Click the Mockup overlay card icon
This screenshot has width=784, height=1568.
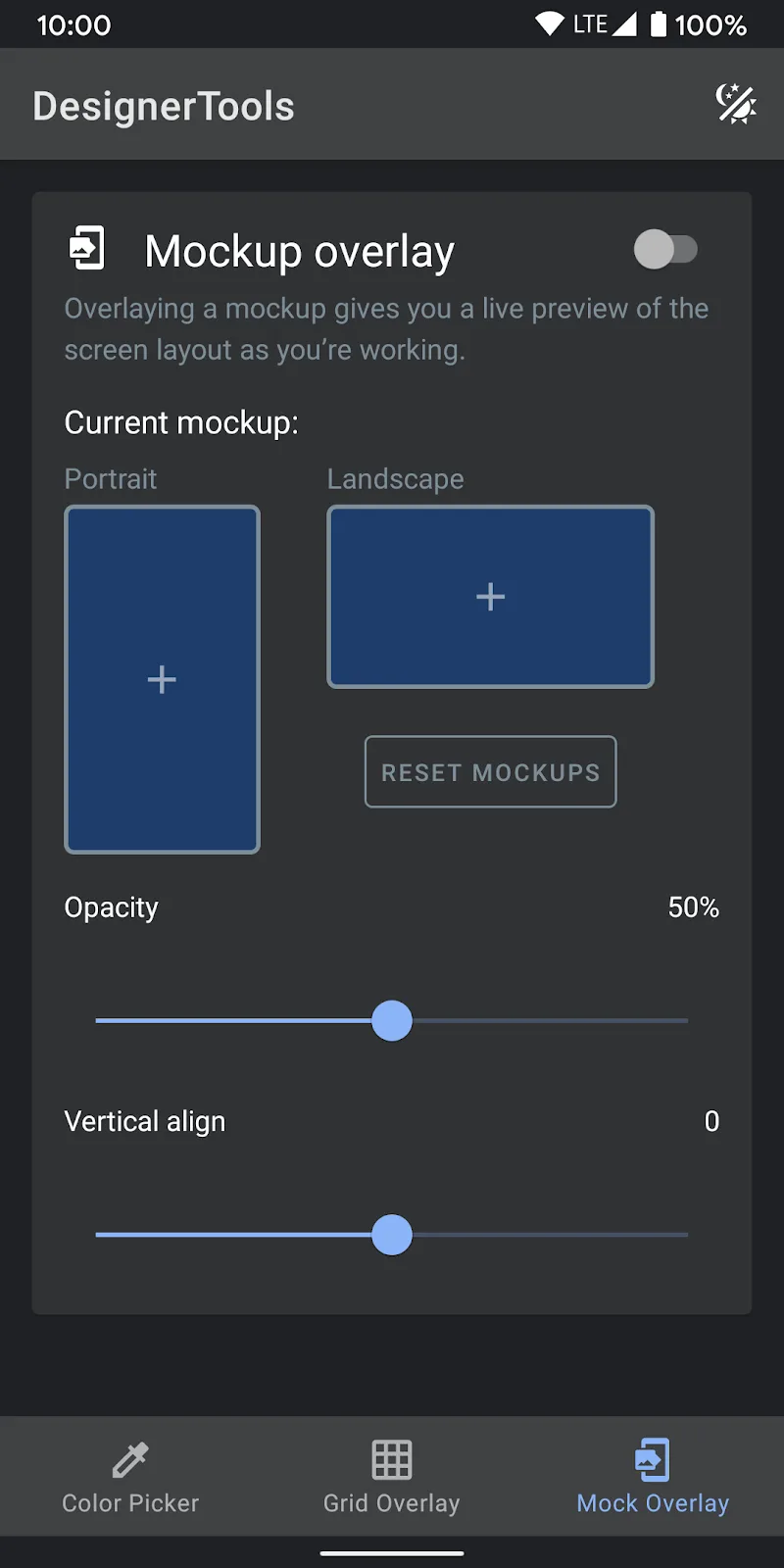tap(87, 249)
